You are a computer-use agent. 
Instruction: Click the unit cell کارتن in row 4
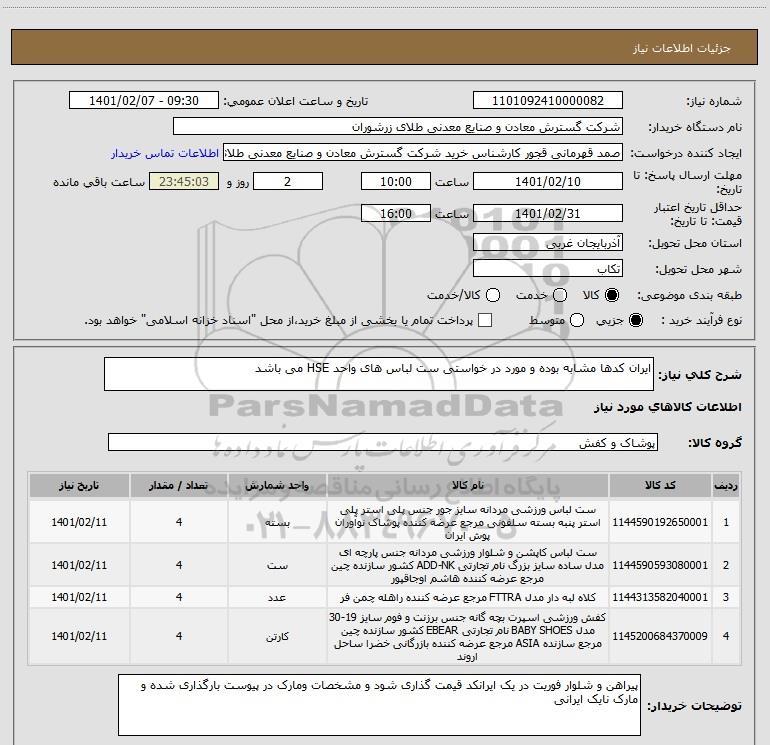pyautogui.click(x=277, y=636)
